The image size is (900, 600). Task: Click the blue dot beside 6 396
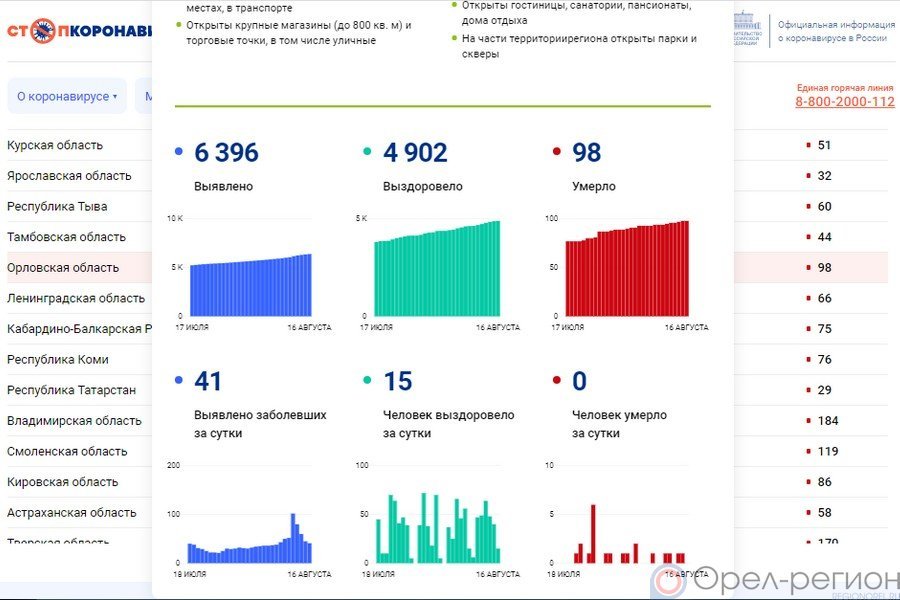[179, 153]
